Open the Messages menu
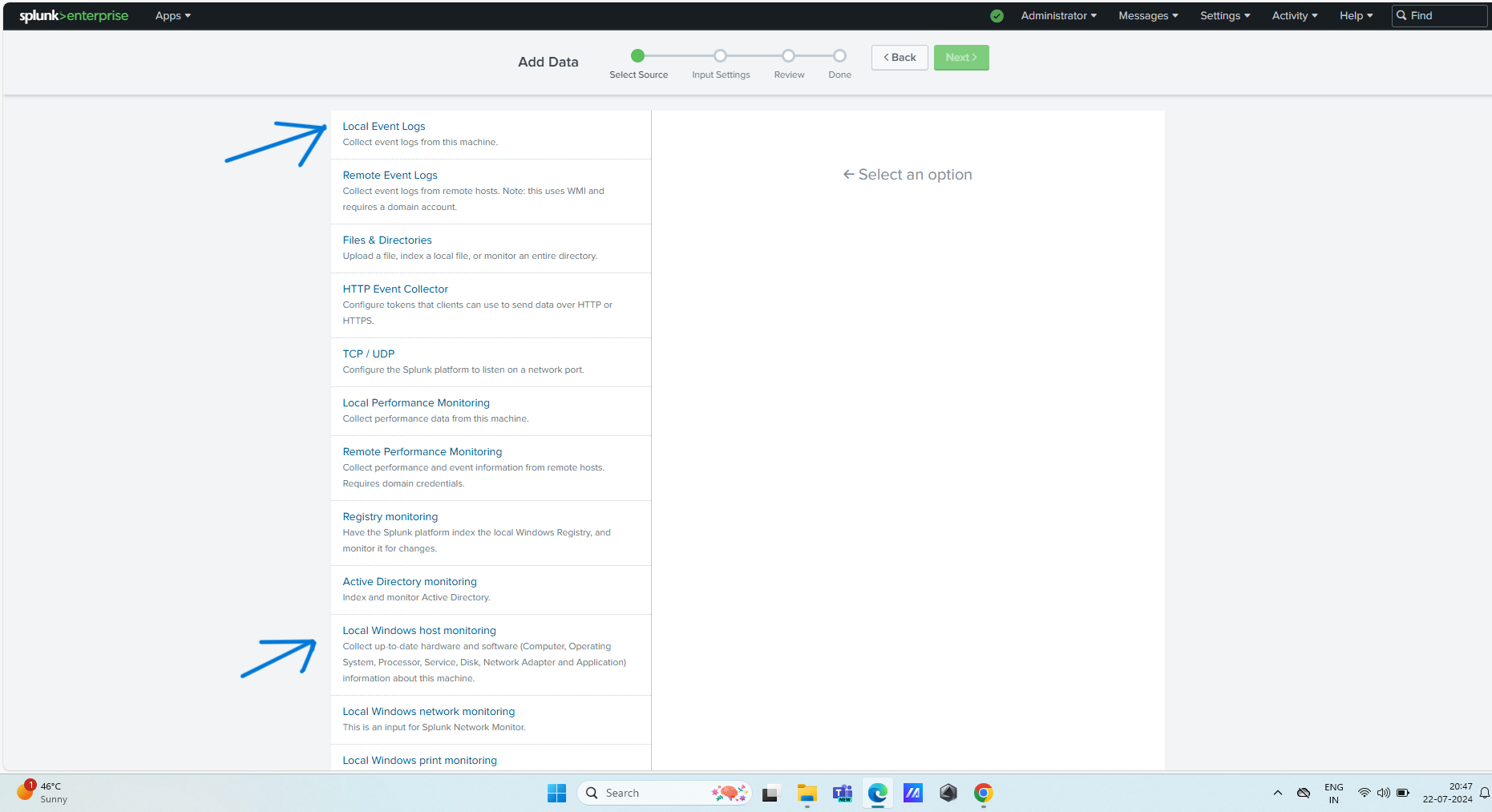1492x812 pixels. (x=1147, y=15)
